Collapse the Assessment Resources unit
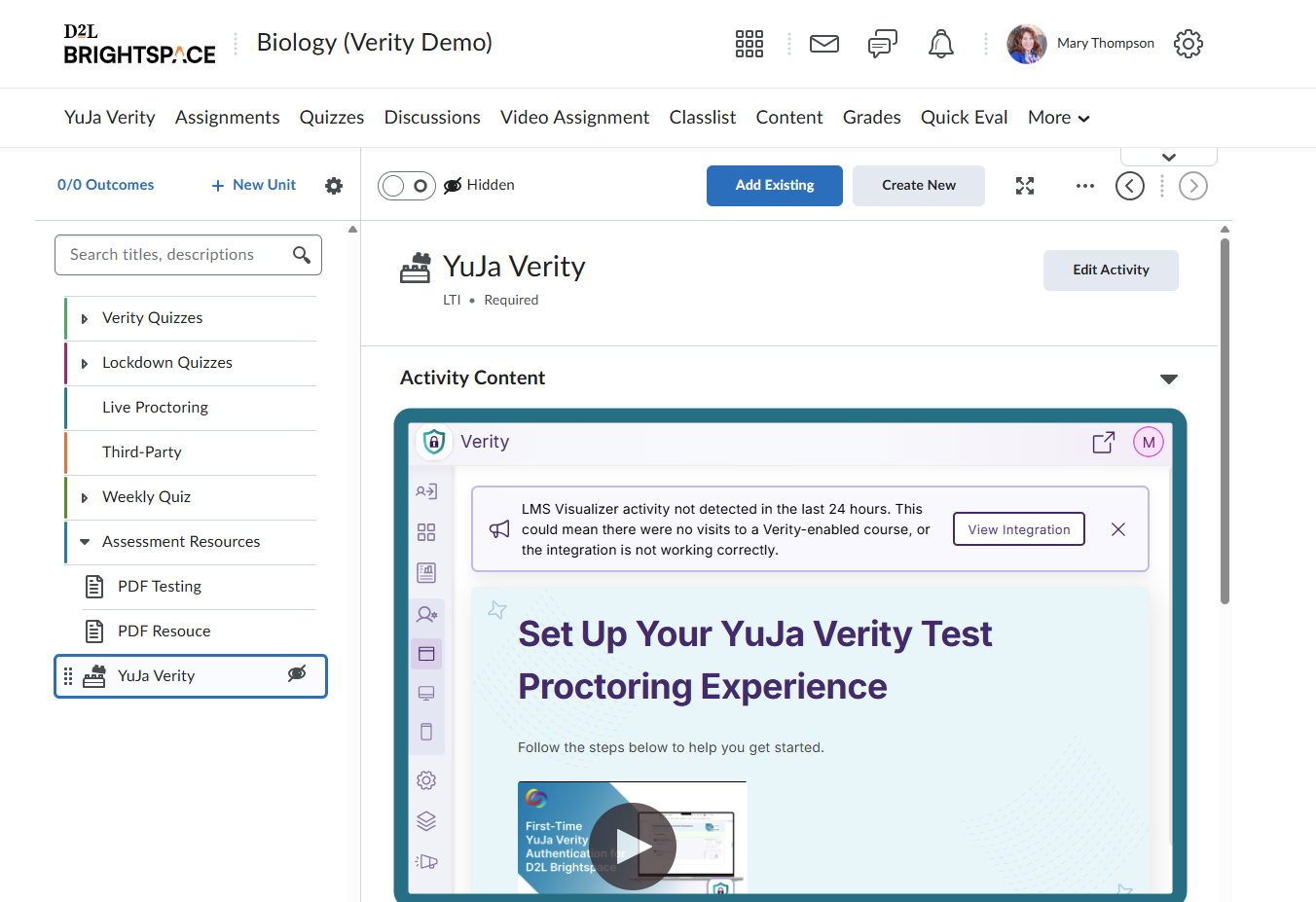This screenshot has height=902, width=1316. pyautogui.click(x=85, y=542)
